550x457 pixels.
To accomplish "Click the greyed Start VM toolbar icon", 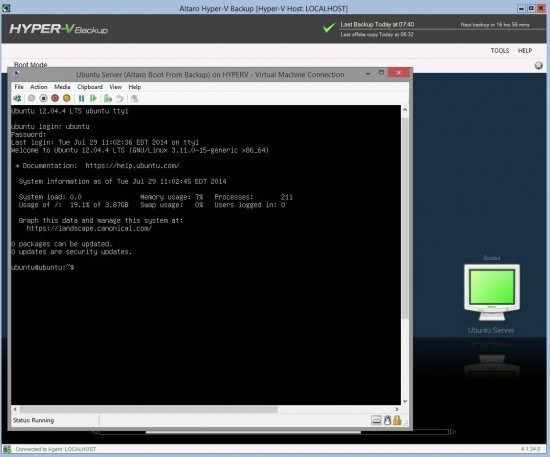I will 32,99.
